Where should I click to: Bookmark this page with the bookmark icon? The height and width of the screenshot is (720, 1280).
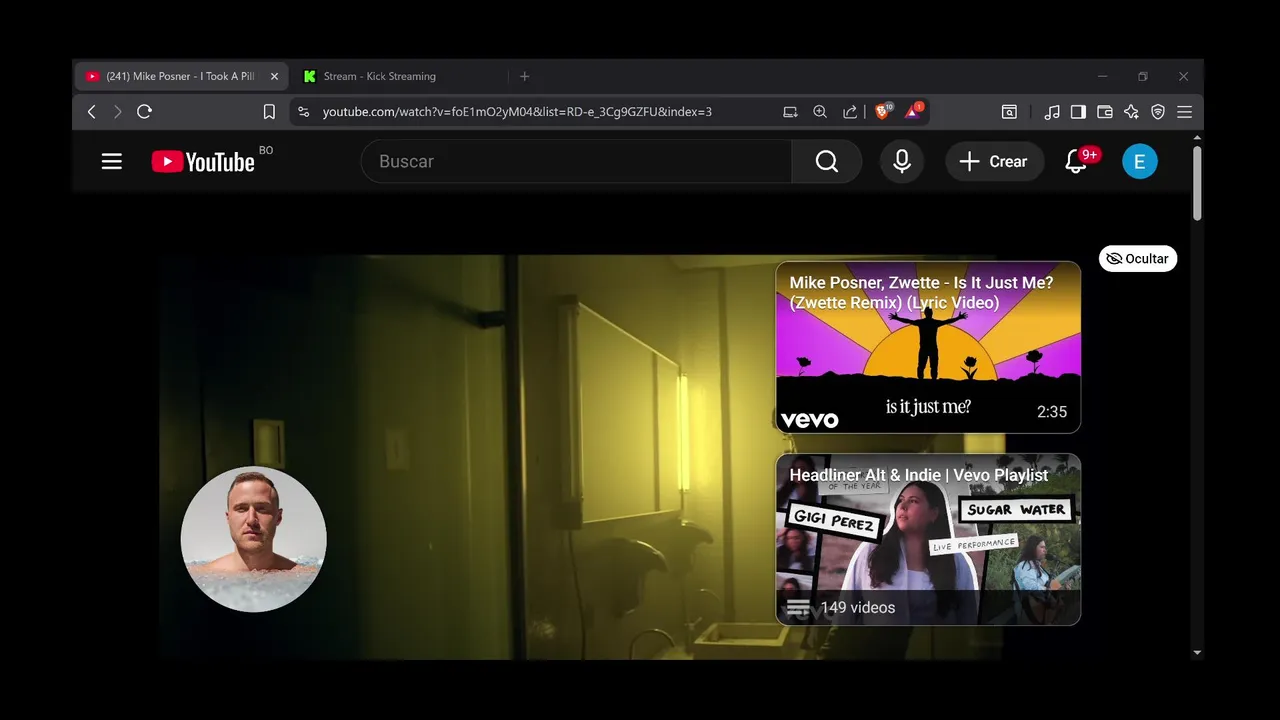tap(269, 112)
